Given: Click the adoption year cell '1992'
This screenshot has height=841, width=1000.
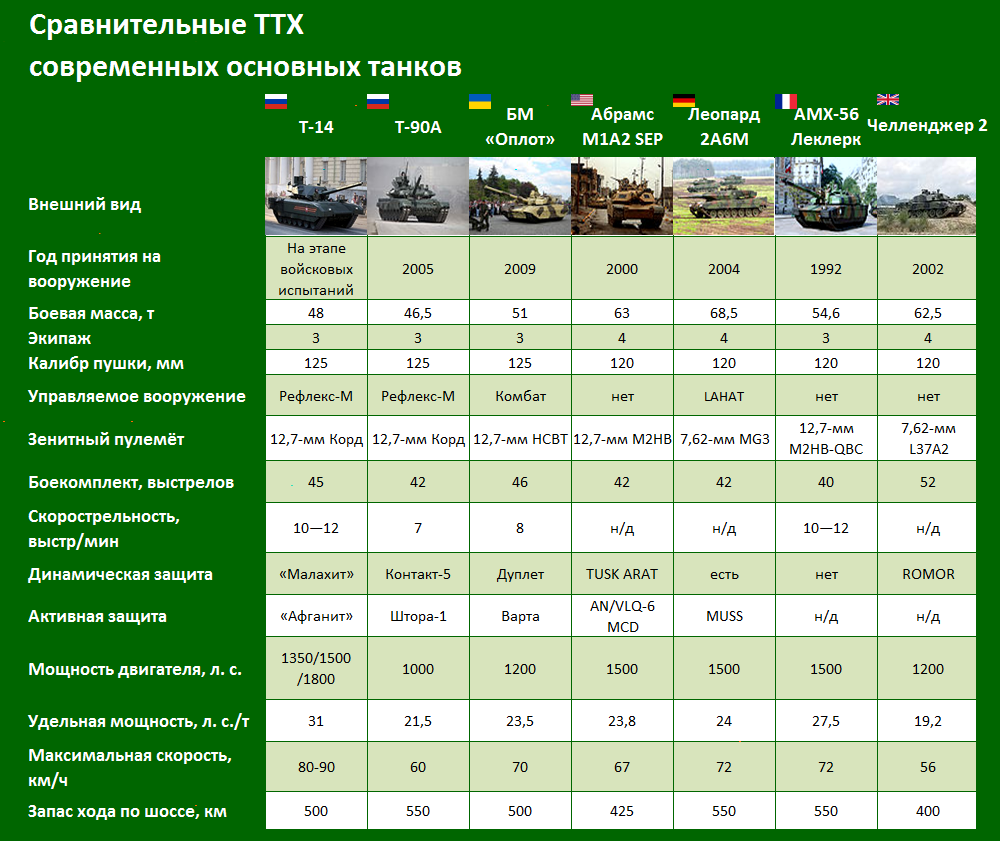Looking at the screenshot, I should coord(826,268).
